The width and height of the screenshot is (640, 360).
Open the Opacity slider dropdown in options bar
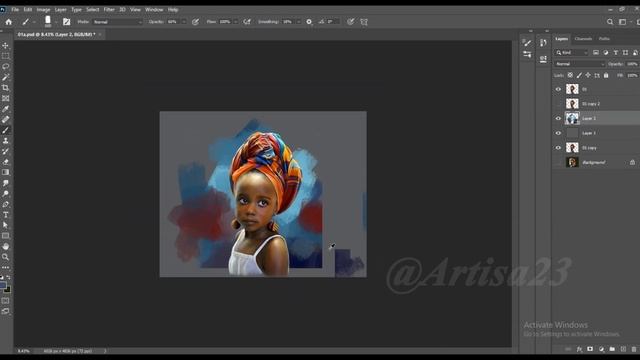[184, 22]
